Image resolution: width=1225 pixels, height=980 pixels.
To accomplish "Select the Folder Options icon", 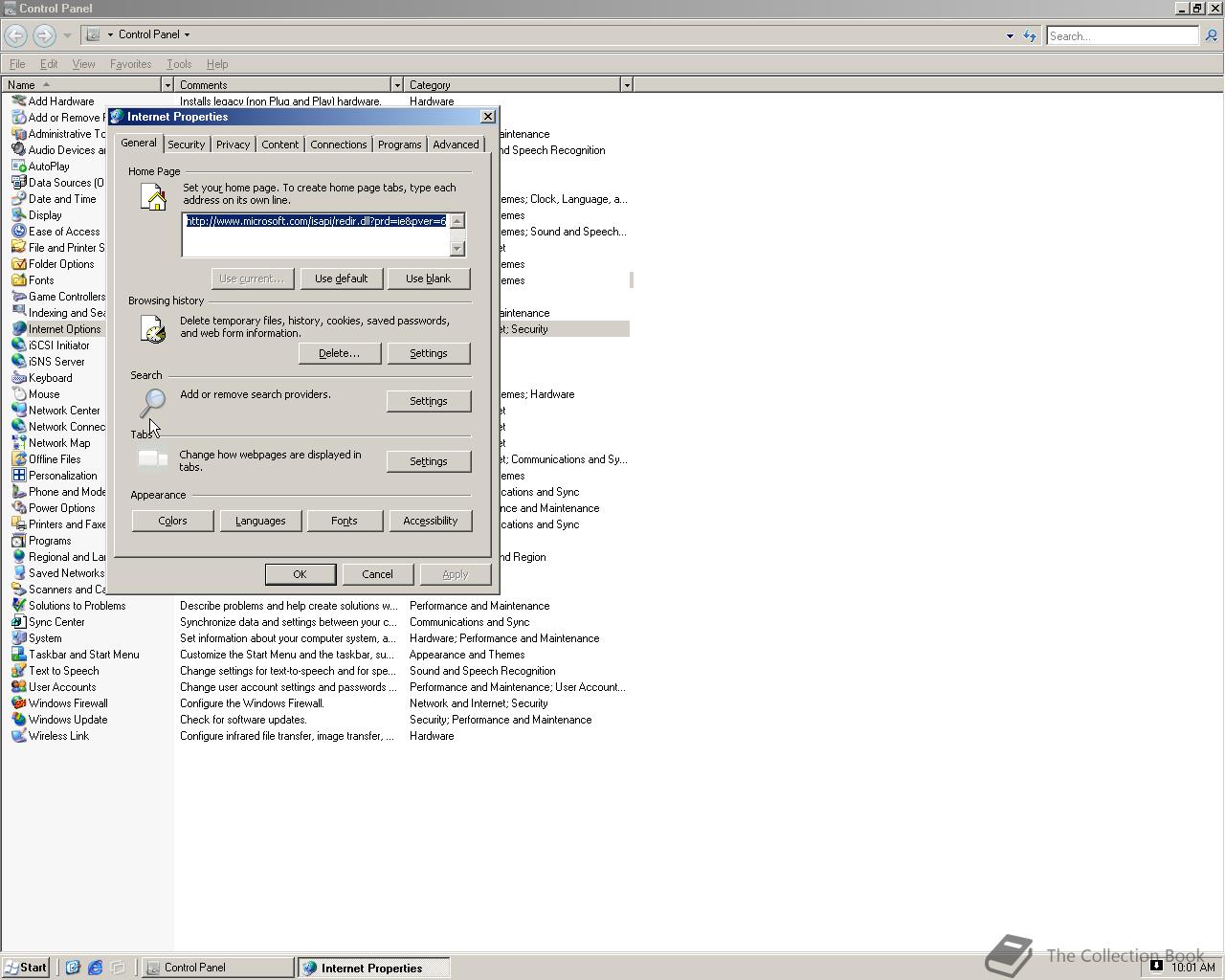I will click(18, 264).
